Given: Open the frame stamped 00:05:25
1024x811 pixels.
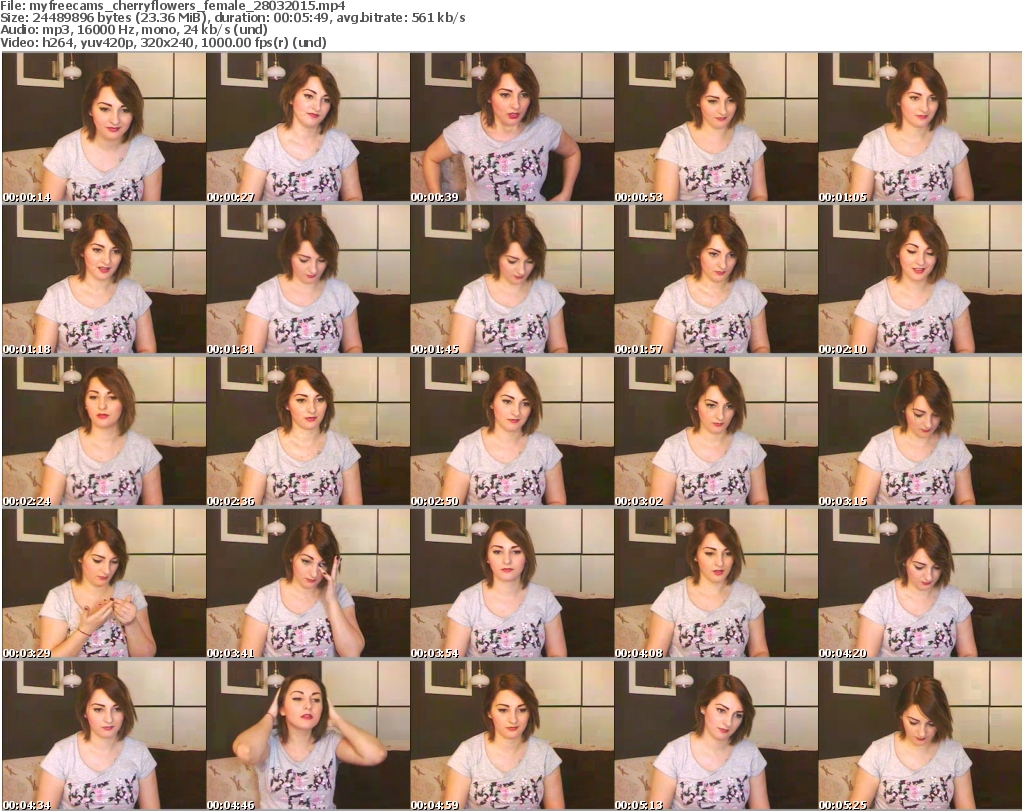Looking at the screenshot, I should point(920,736).
